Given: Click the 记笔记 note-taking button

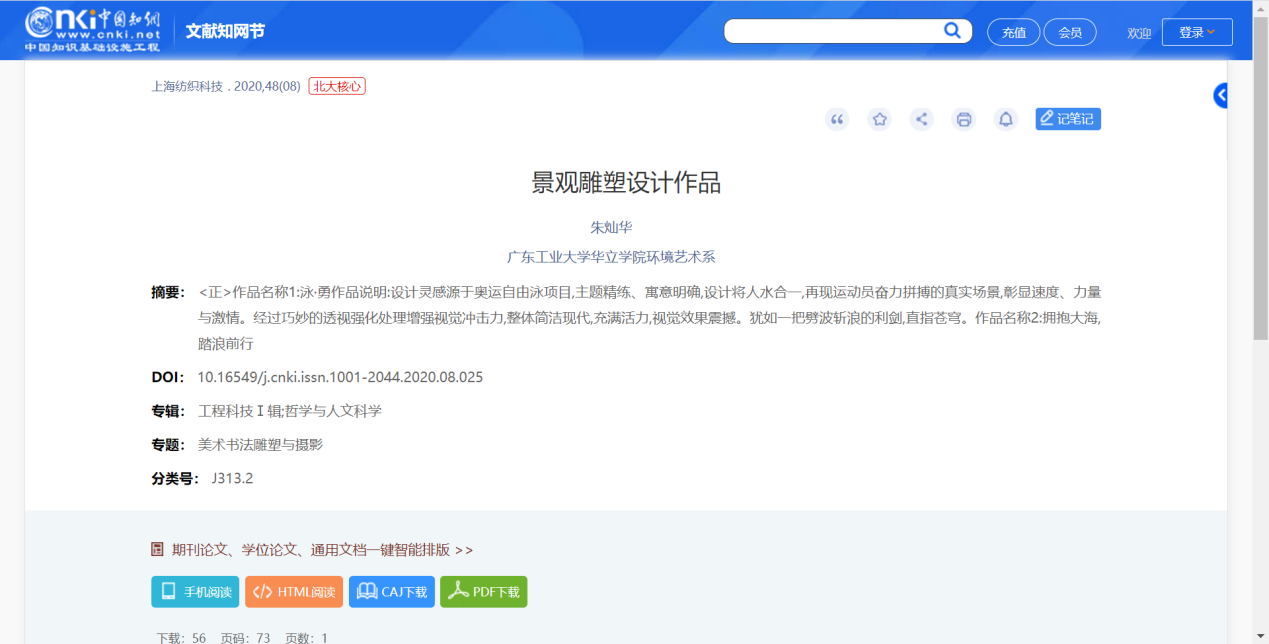Looking at the screenshot, I should coord(1067,118).
